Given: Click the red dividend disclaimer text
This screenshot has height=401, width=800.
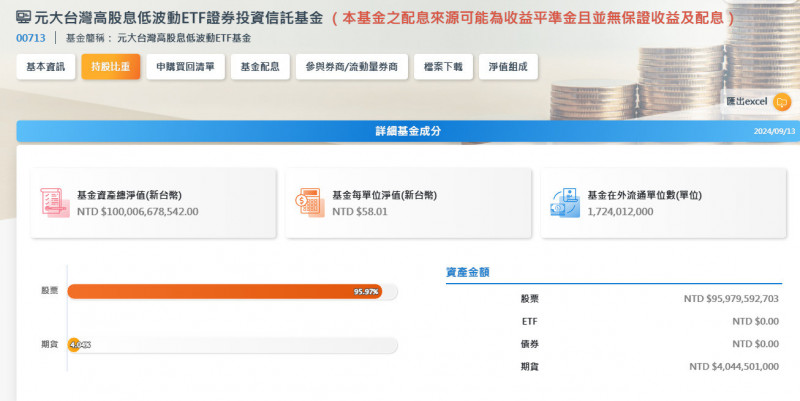Looking at the screenshot, I should click(534, 18).
